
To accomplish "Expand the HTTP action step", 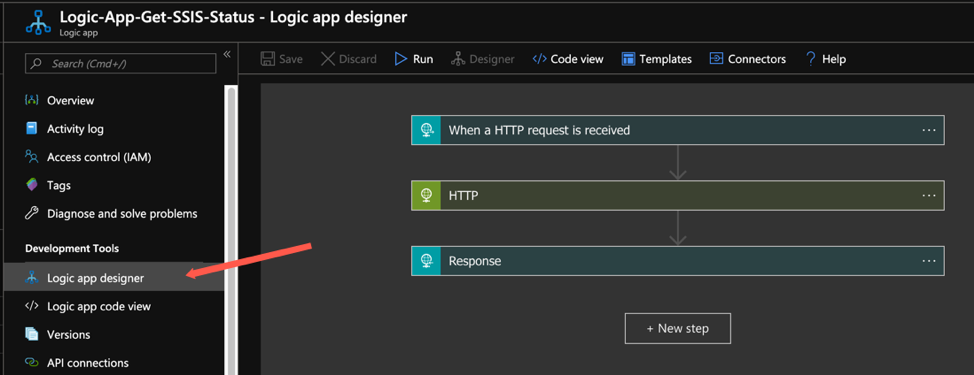I will point(678,196).
